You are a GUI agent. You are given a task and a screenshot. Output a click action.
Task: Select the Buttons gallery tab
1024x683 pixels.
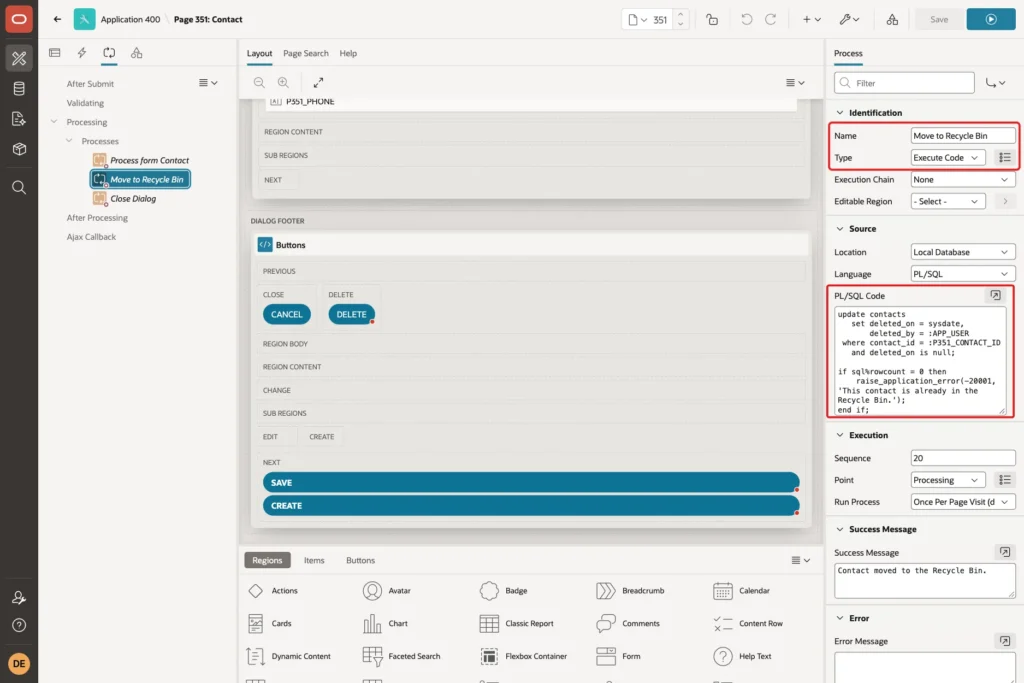[360, 560]
